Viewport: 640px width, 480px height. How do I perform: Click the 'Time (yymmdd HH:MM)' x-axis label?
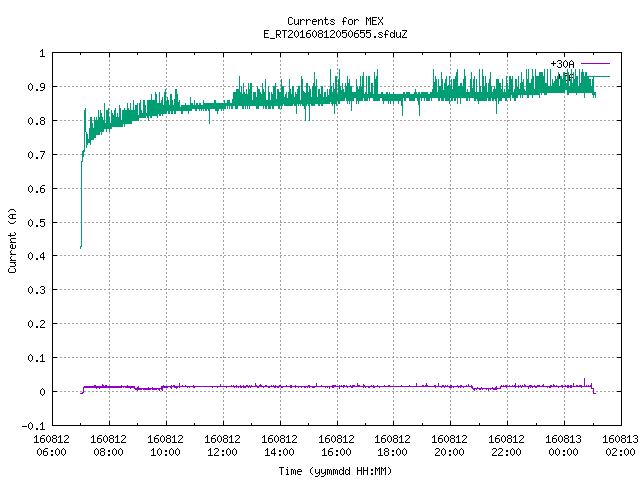click(335, 471)
